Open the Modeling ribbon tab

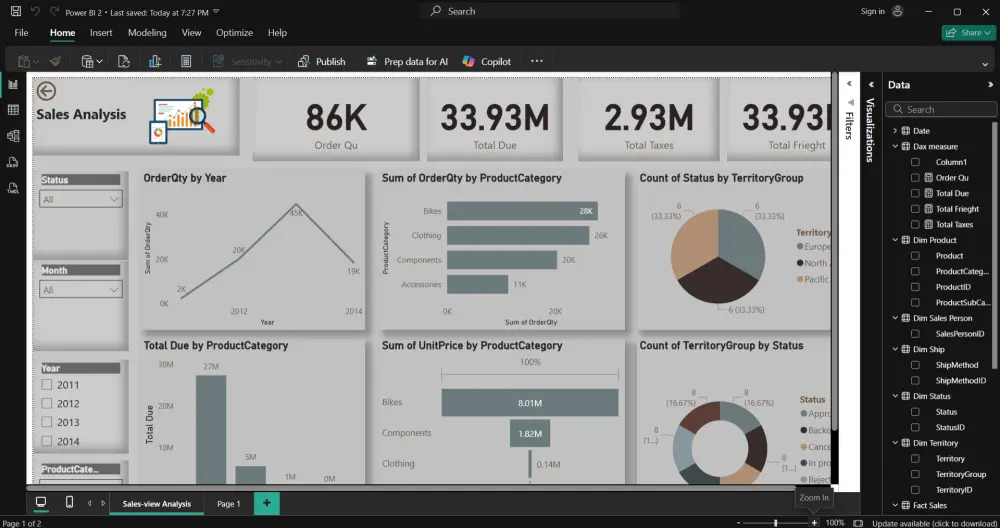pyautogui.click(x=147, y=33)
